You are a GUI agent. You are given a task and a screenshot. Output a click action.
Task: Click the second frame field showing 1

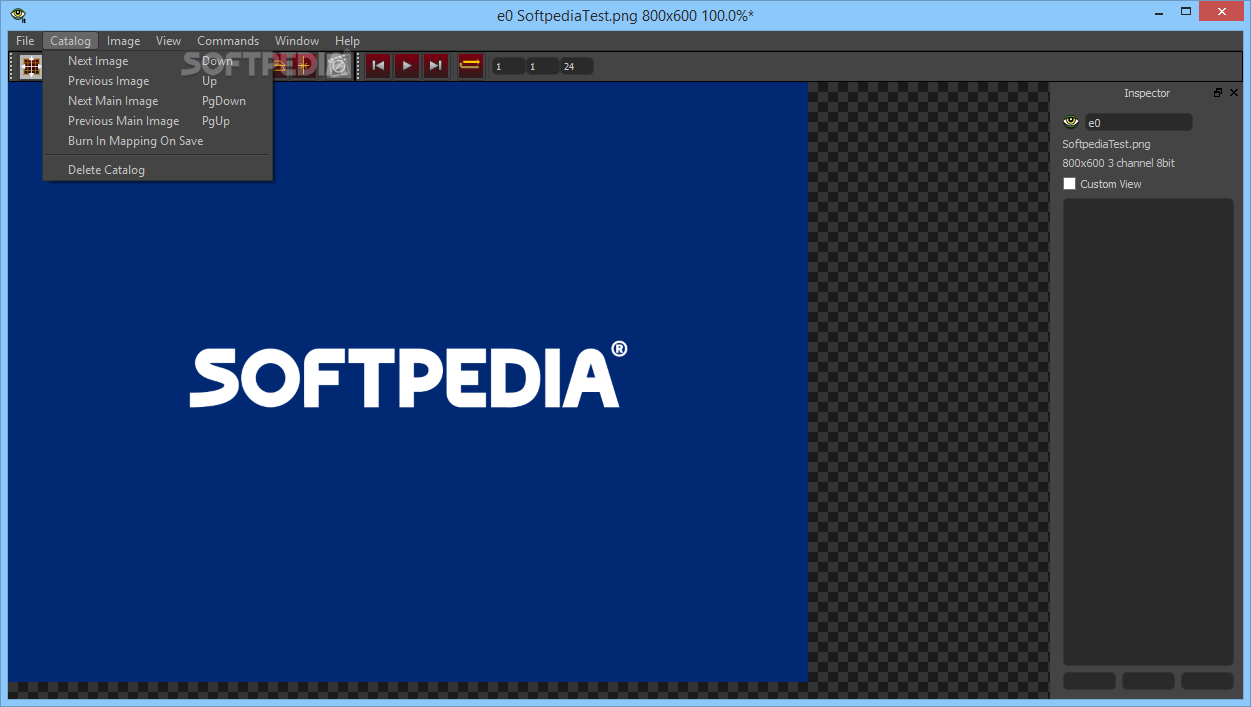pos(542,67)
